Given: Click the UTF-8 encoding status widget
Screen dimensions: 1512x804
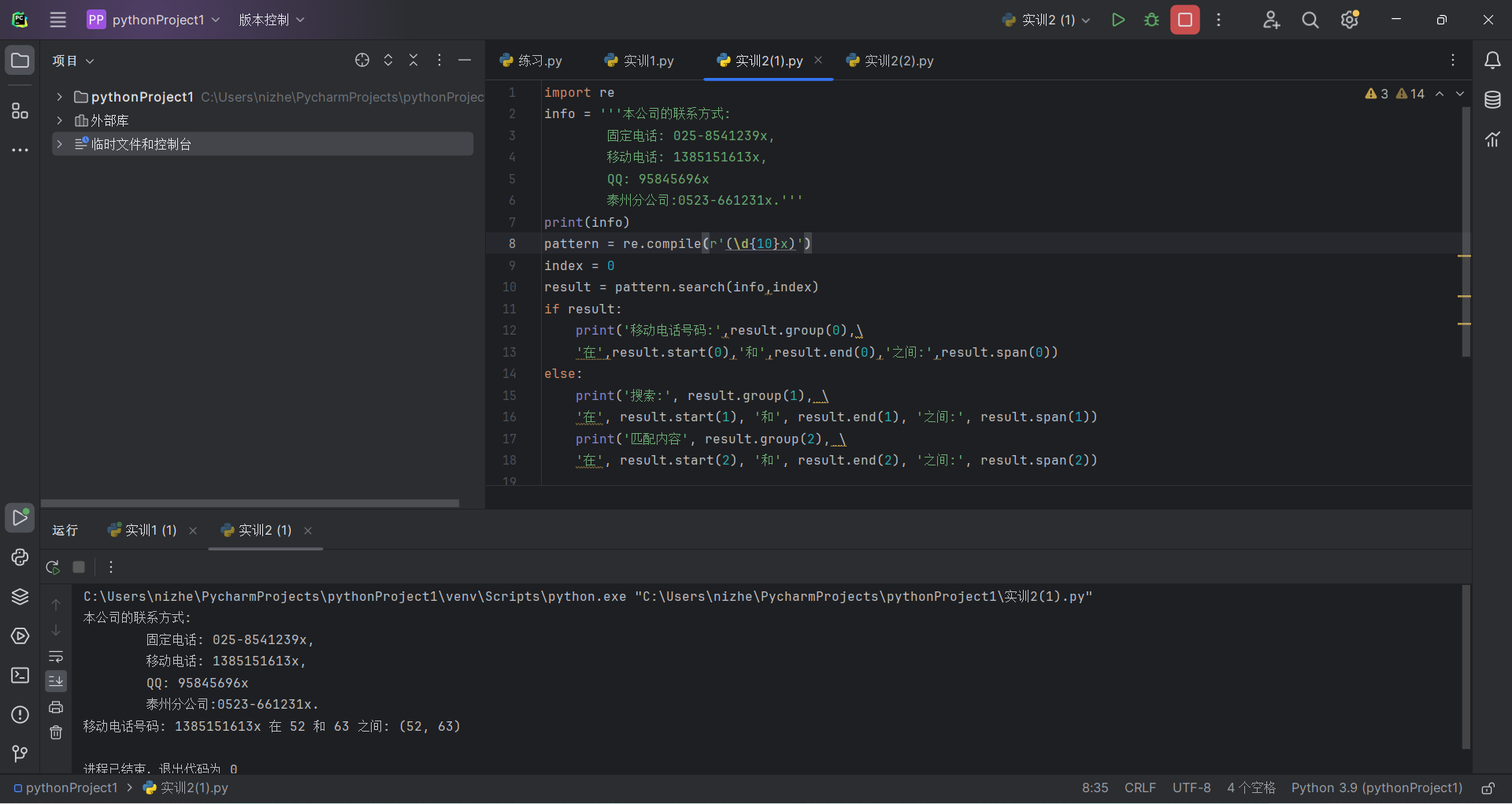Looking at the screenshot, I should [x=1191, y=788].
